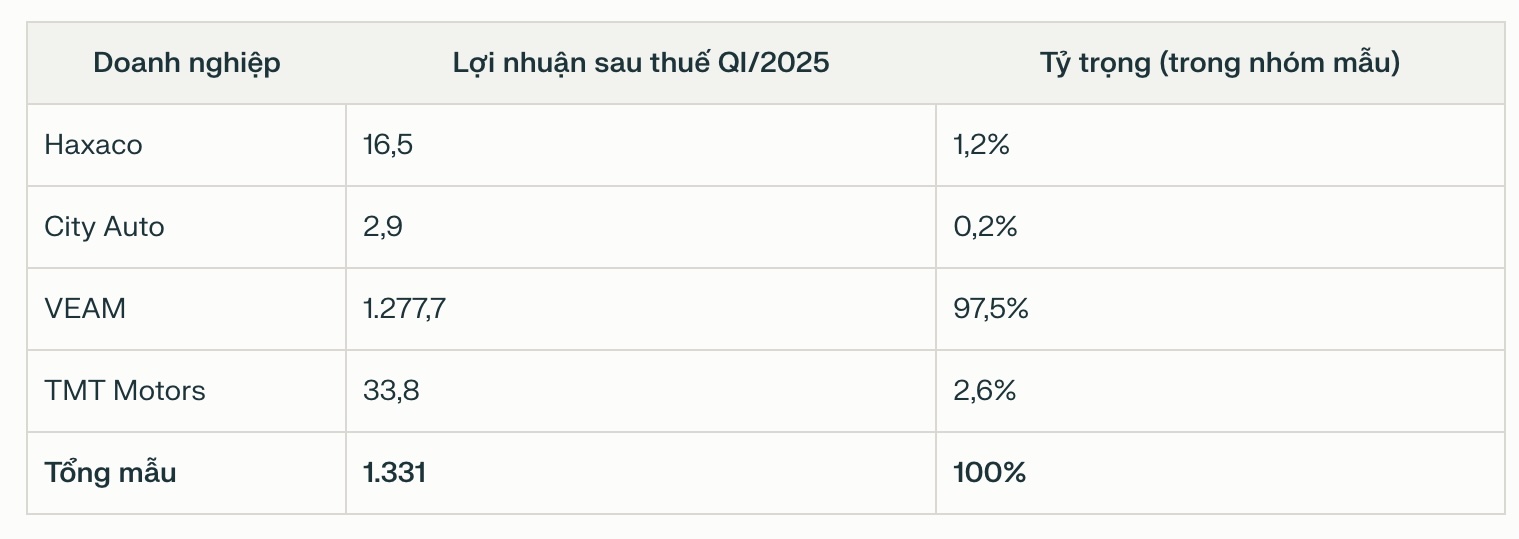Click the "Lợi nhuận sau thuế" header words
The width and height of the screenshot is (1519, 539).
(x=582, y=63)
